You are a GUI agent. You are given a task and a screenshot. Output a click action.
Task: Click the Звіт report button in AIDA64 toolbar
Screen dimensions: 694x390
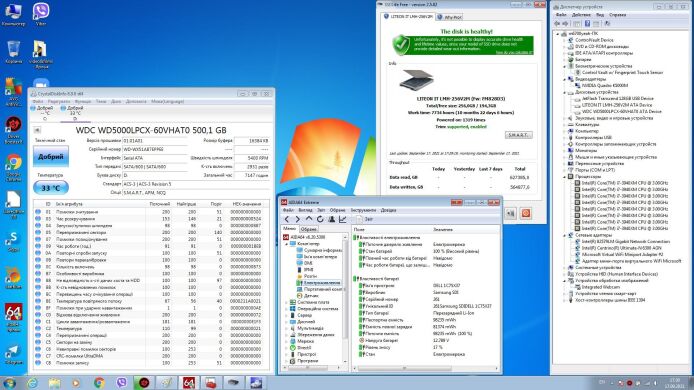tap(365, 219)
